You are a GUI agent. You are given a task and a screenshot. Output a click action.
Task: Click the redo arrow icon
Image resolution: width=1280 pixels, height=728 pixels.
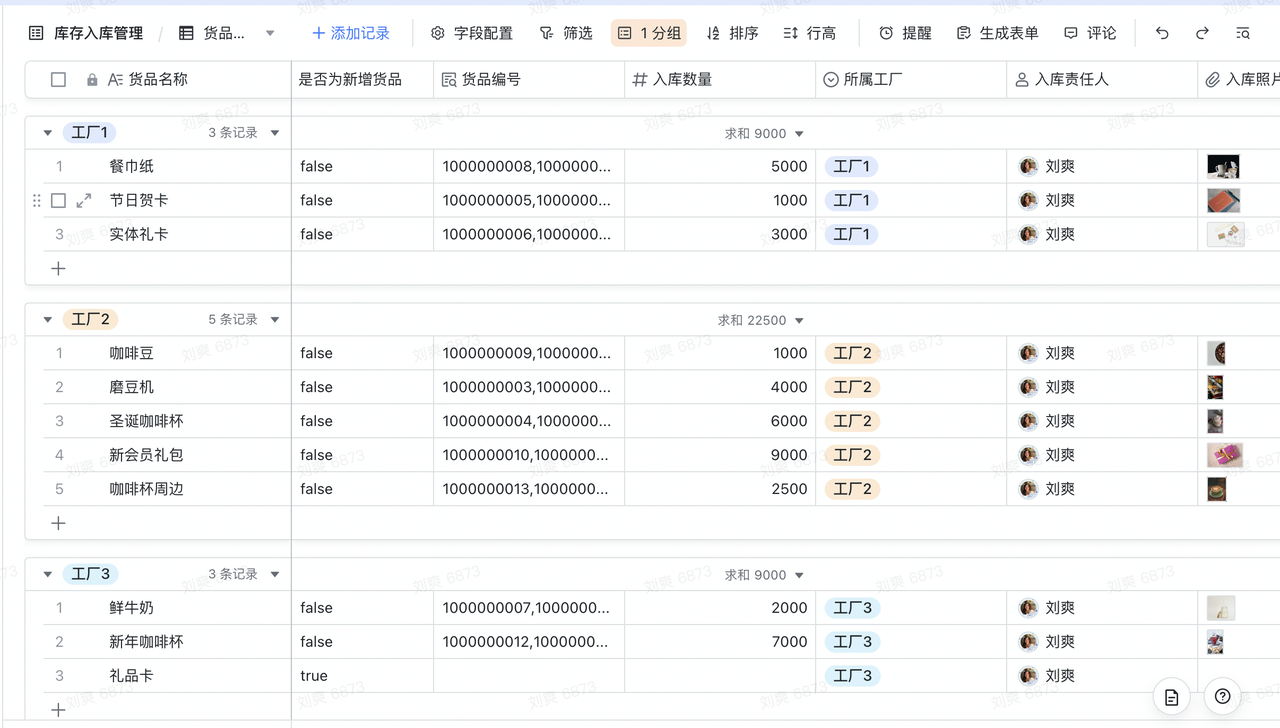(x=1202, y=33)
